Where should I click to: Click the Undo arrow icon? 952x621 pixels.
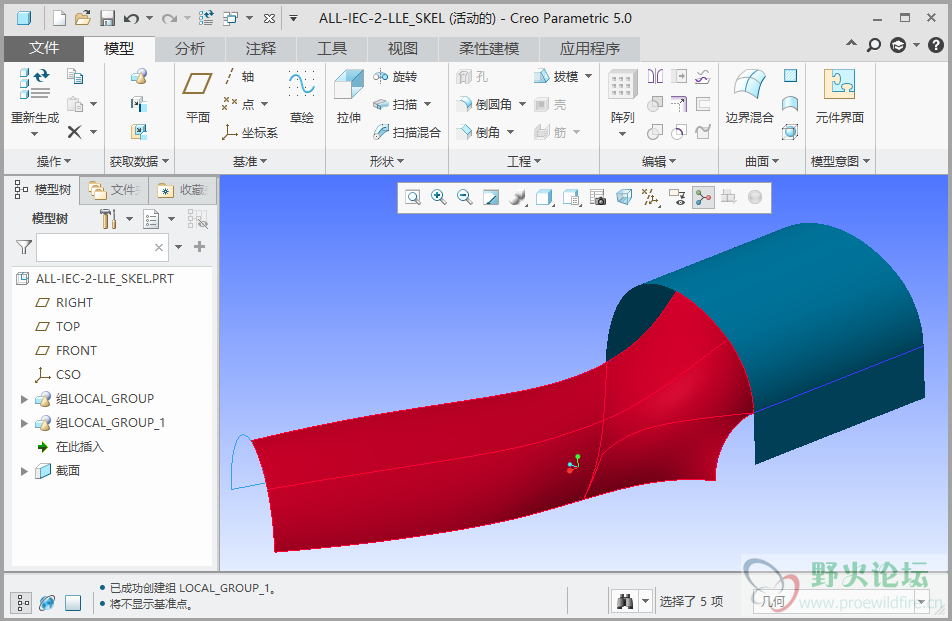pos(131,18)
